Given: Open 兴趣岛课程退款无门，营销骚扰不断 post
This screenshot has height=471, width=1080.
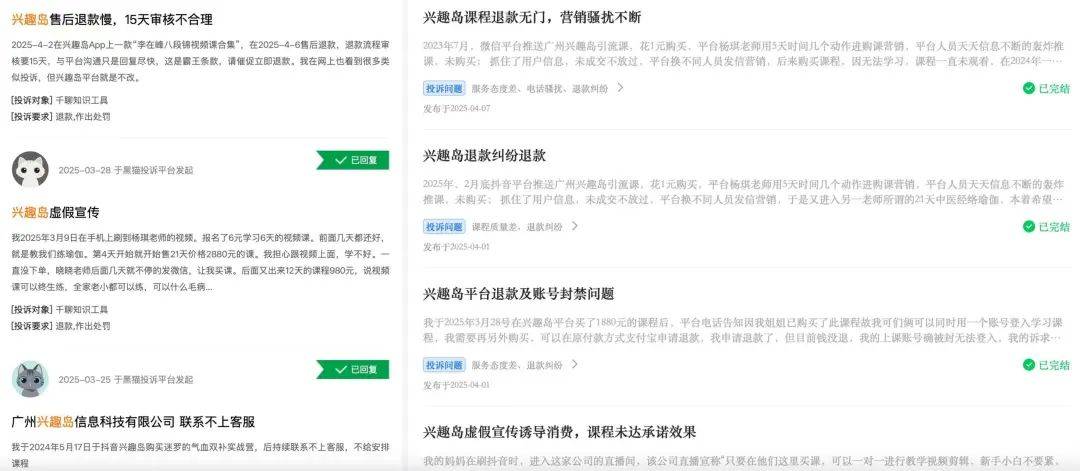Looking at the screenshot, I should pyautogui.click(x=532, y=17).
